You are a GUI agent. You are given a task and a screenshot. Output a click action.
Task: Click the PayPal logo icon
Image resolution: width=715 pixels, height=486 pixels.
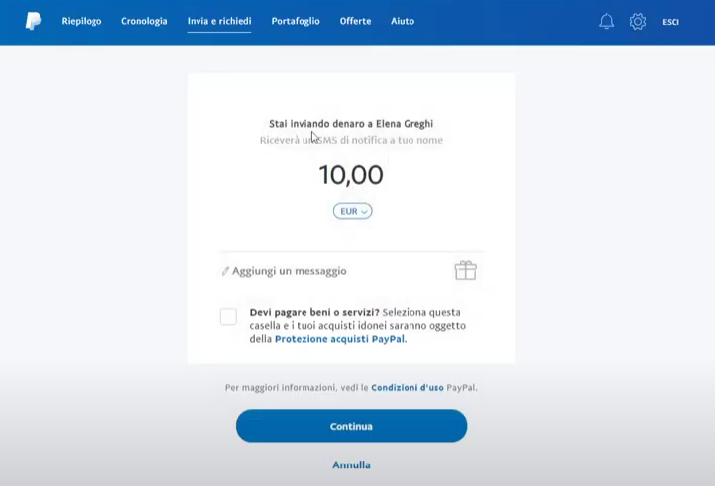[x=33, y=21]
